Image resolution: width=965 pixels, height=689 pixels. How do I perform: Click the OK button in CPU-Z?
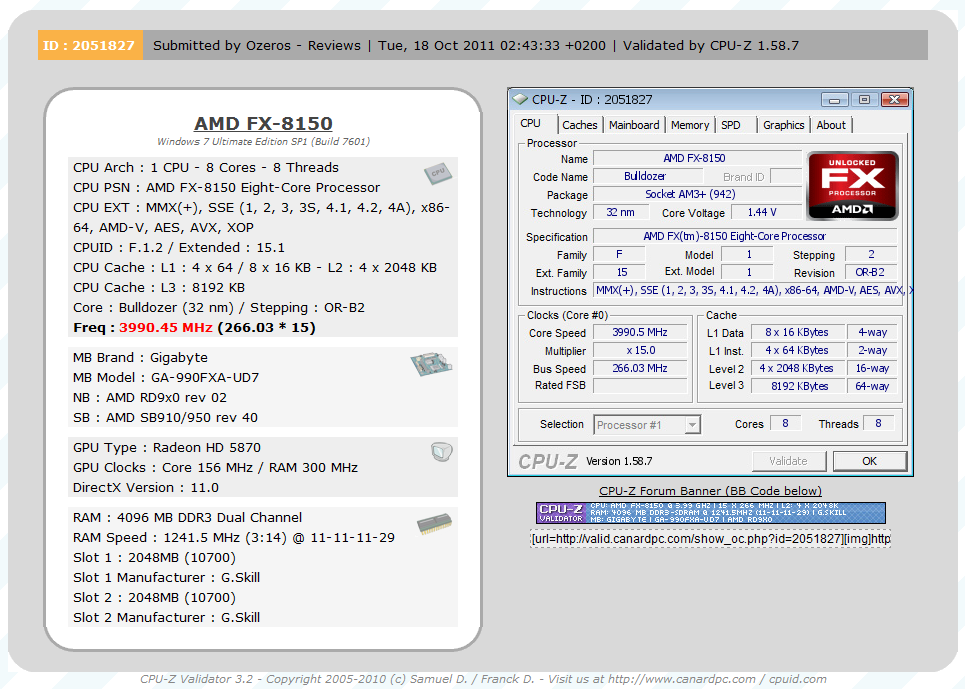870,461
